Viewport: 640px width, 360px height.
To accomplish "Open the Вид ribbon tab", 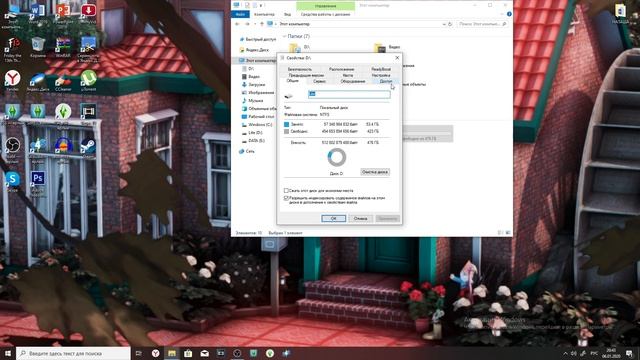I will coord(287,14).
